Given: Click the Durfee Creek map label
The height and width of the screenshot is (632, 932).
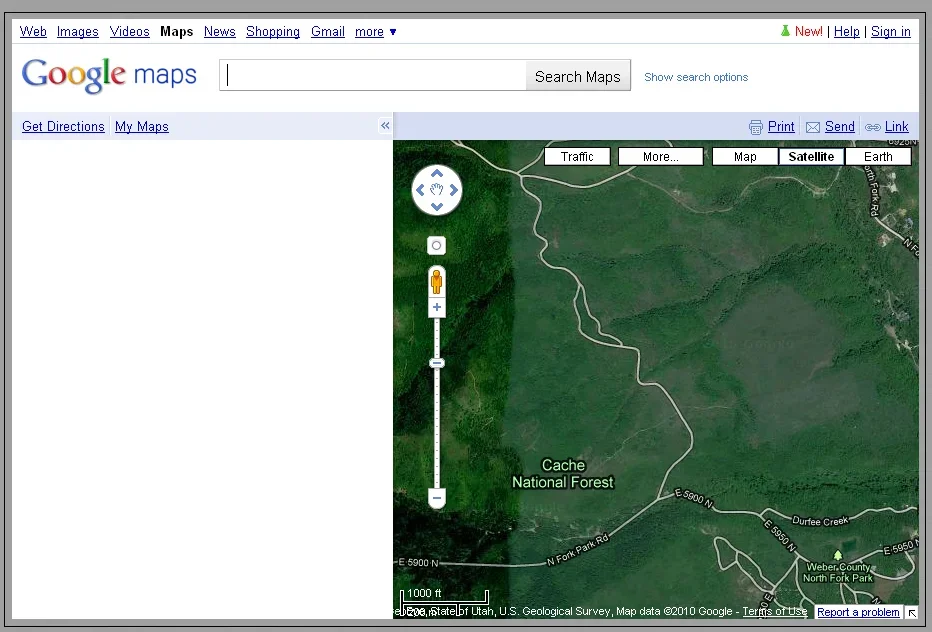Looking at the screenshot, I should [x=820, y=521].
